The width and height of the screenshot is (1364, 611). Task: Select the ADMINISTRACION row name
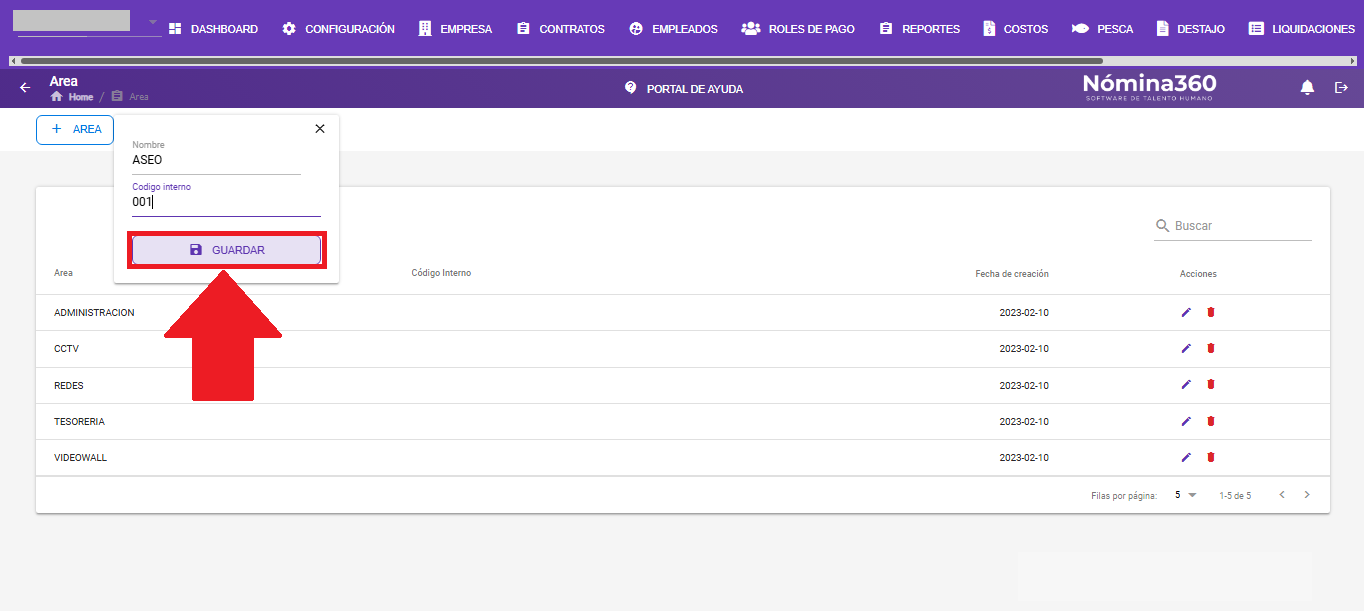point(94,313)
